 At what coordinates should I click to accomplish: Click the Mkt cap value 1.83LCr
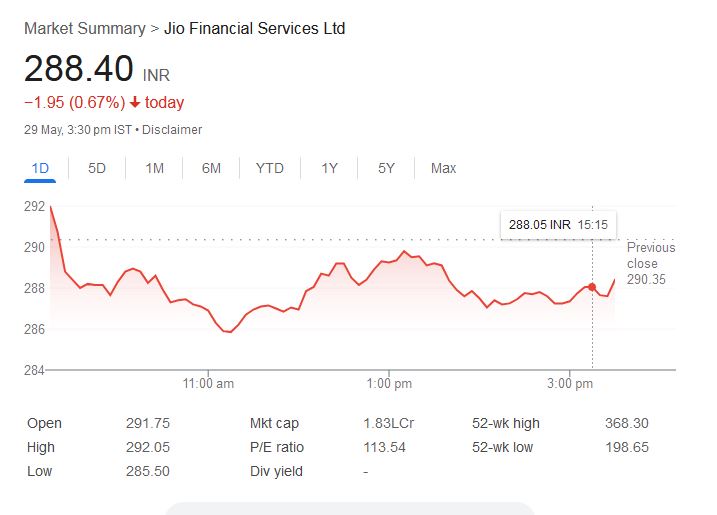coord(388,424)
